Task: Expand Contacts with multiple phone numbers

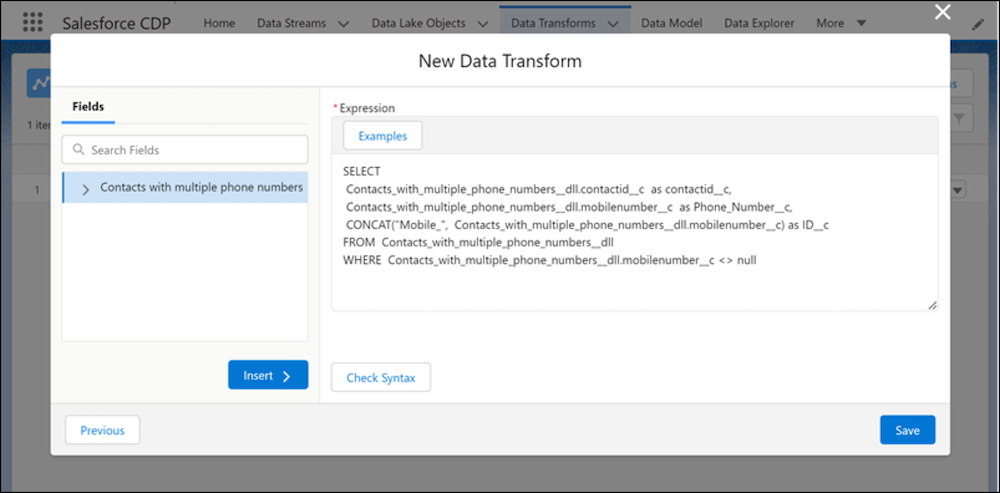Action: point(86,189)
